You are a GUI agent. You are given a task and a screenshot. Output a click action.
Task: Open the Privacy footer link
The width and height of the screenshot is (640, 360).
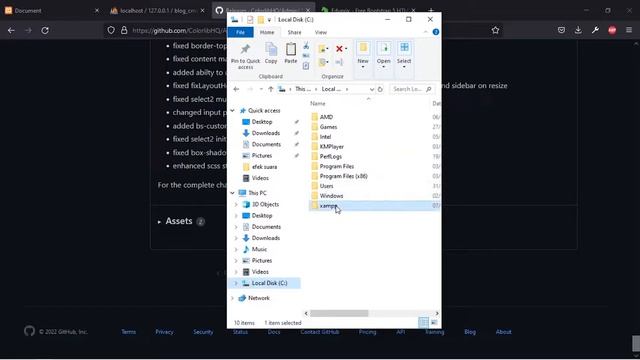164,332
